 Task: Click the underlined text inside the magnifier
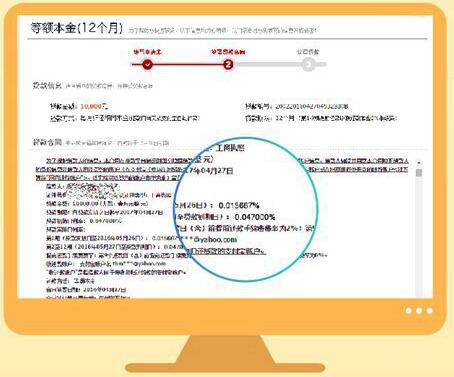(227, 251)
